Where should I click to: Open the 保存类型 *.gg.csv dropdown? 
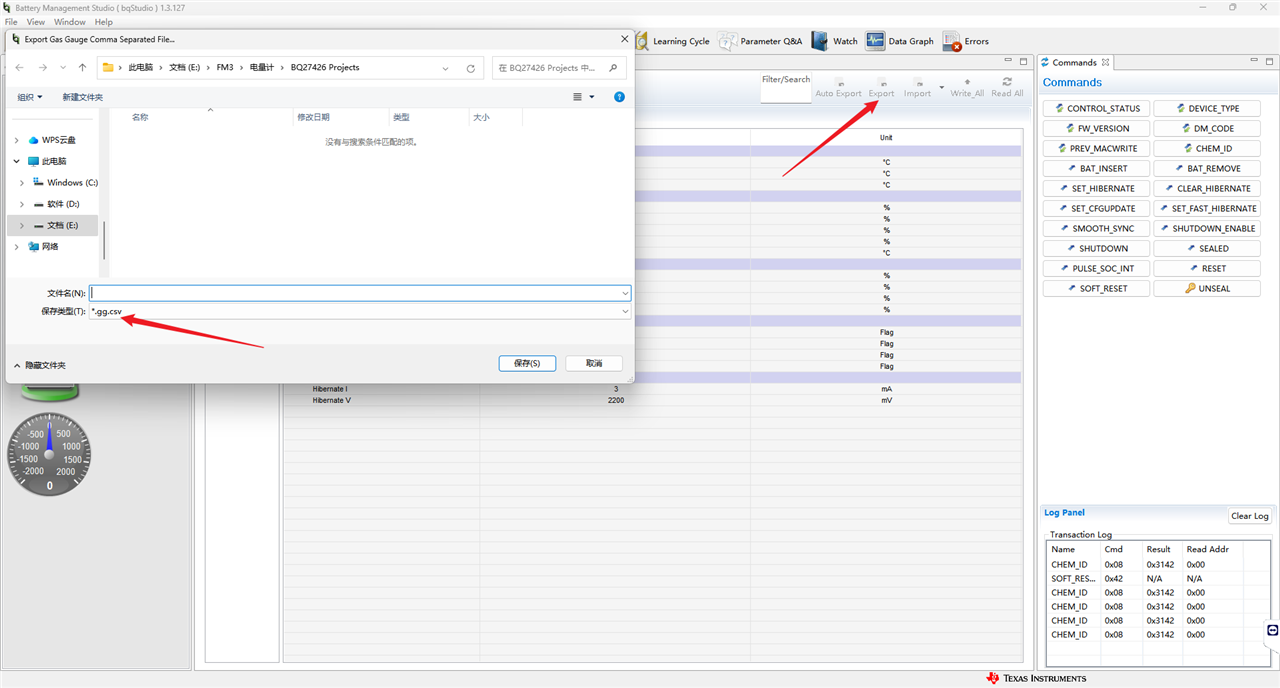(x=360, y=311)
